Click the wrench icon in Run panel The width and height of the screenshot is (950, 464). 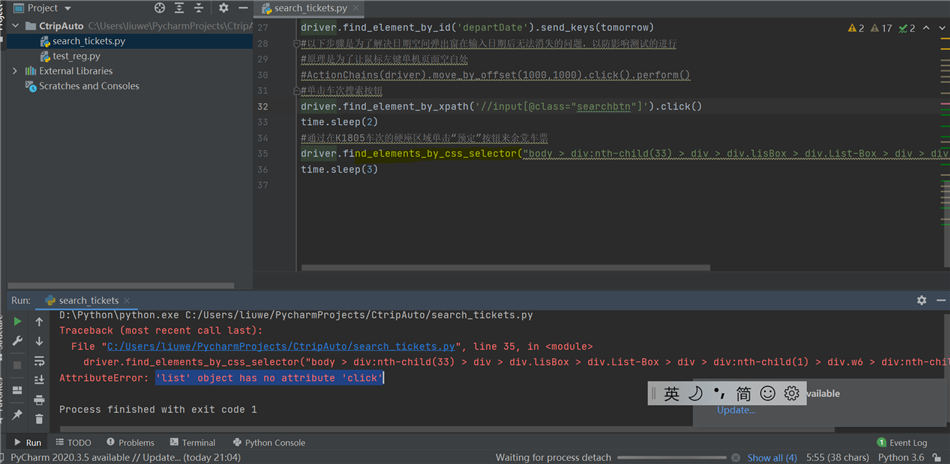pyautogui.click(x=17, y=341)
